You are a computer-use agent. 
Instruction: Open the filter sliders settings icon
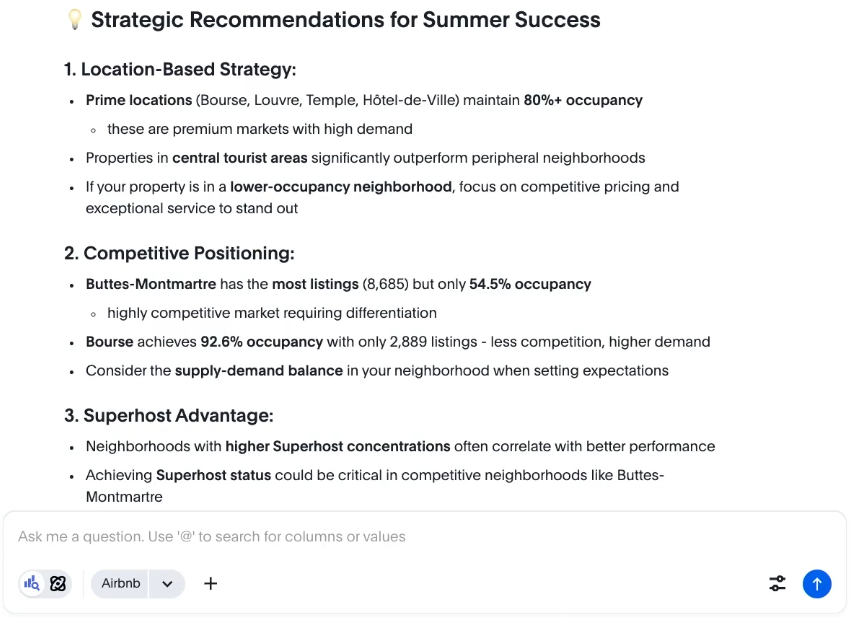click(x=777, y=584)
